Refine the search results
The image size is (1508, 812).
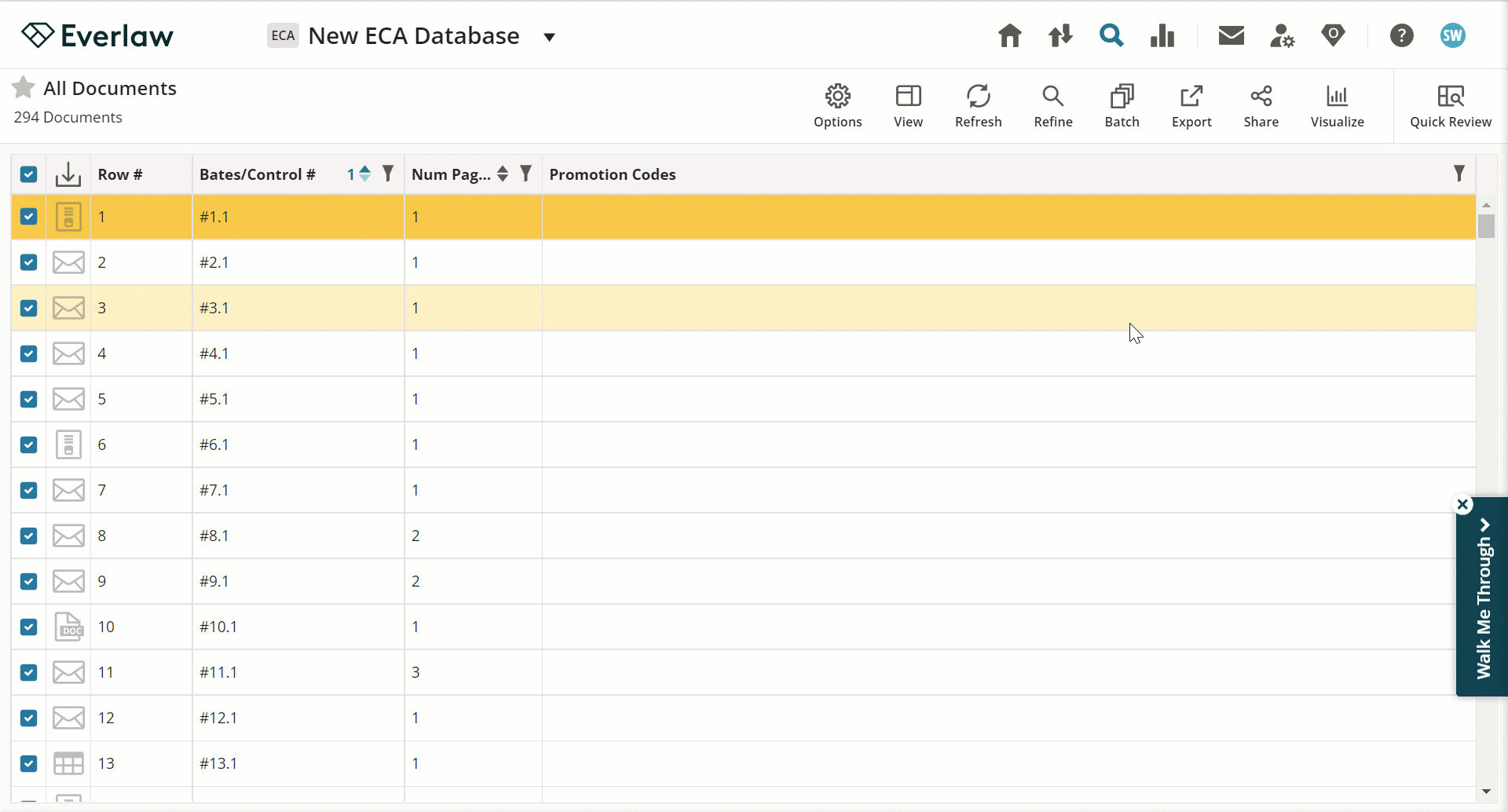click(1053, 106)
